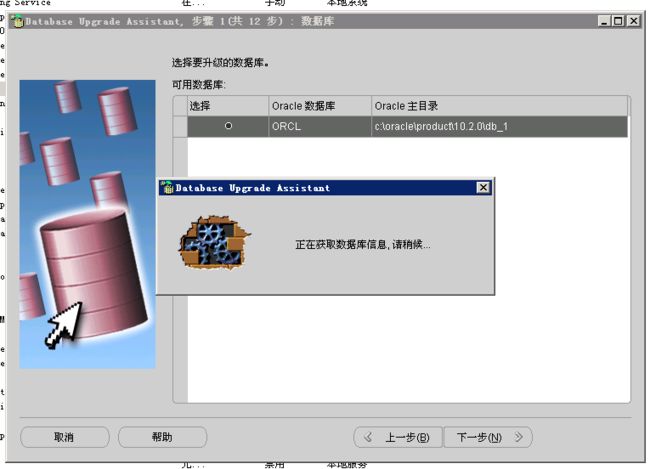650x469 pixels.
Task: Maximize the Database Upgrade Assistant window
Action: [x=618, y=21]
